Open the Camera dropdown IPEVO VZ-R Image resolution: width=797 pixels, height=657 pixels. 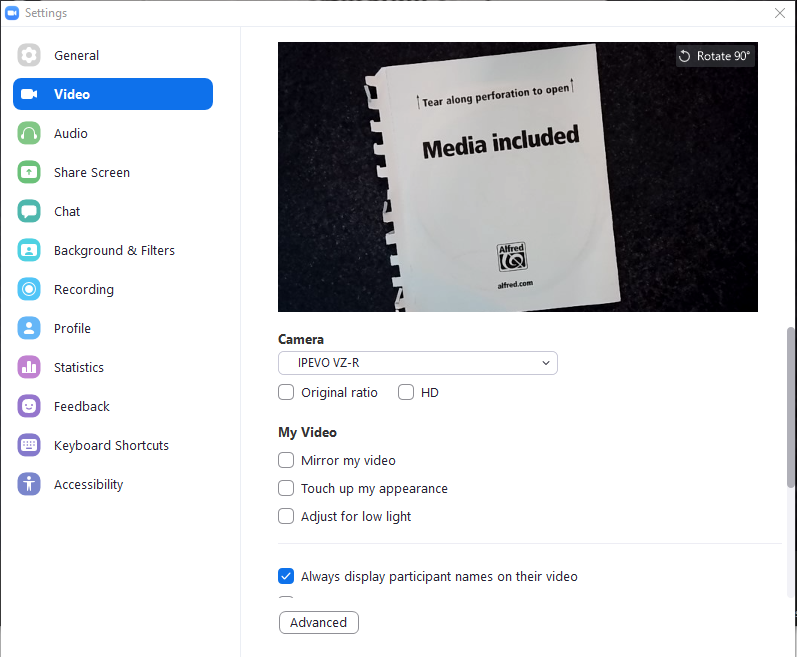coord(417,363)
